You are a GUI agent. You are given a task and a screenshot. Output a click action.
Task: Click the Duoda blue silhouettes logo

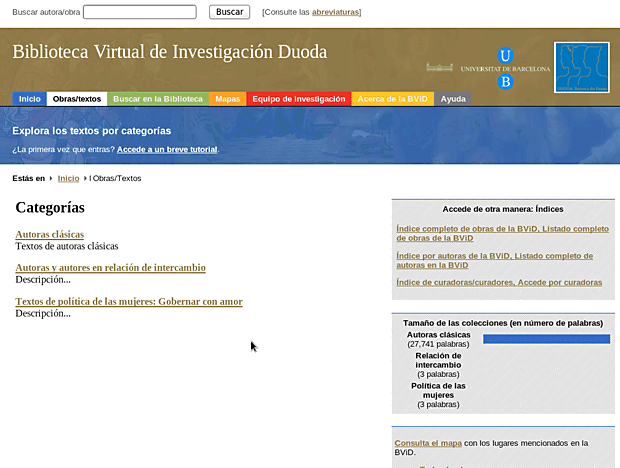(581, 67)
